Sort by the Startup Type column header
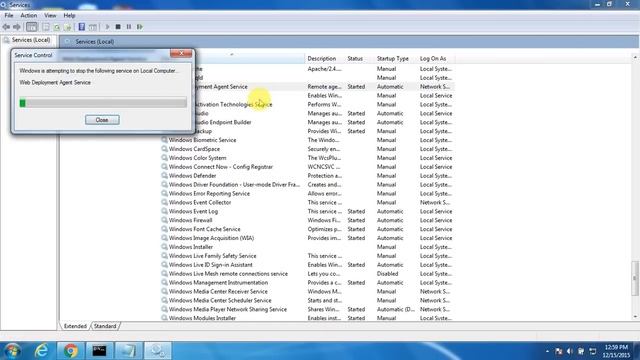The image size is (640, 360). [x=393, y=59]
